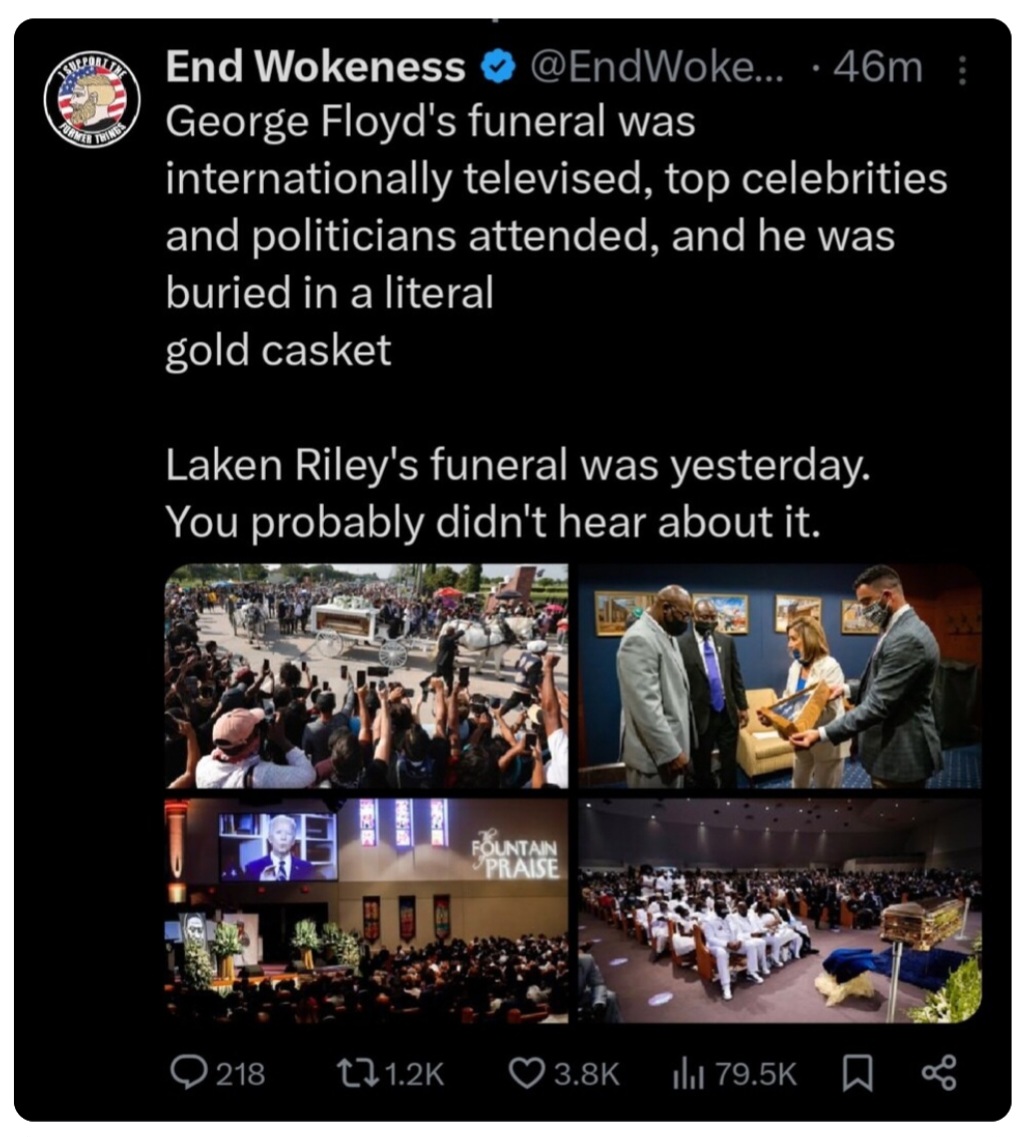This screenshot has height=1137, width=1032.
Task: Open the photo of people holding framed flag
Action: (780, 676)
